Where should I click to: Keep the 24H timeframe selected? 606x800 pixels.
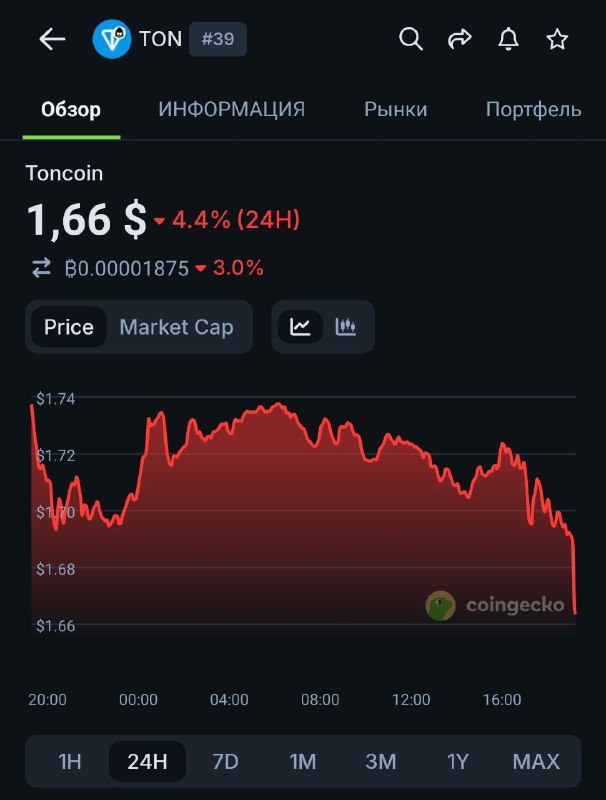click(147, 761)
